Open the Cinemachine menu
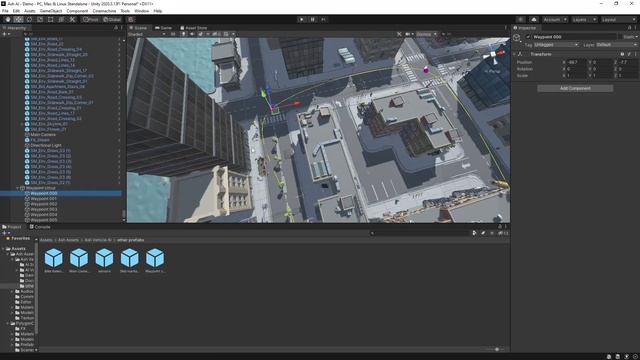Viewport: 640px width, 360px height. (104, 11)
